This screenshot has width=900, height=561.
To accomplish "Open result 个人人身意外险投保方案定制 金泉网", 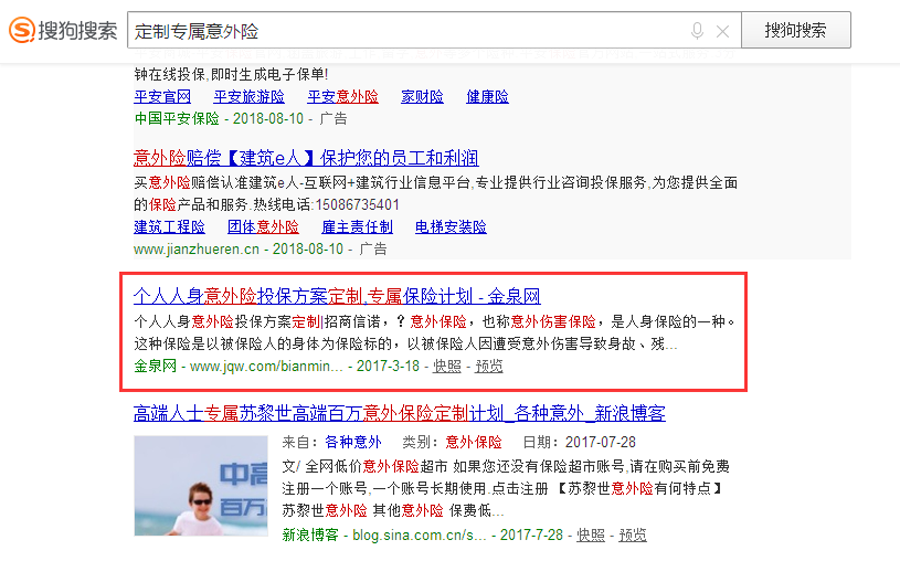I will (337, 296).
